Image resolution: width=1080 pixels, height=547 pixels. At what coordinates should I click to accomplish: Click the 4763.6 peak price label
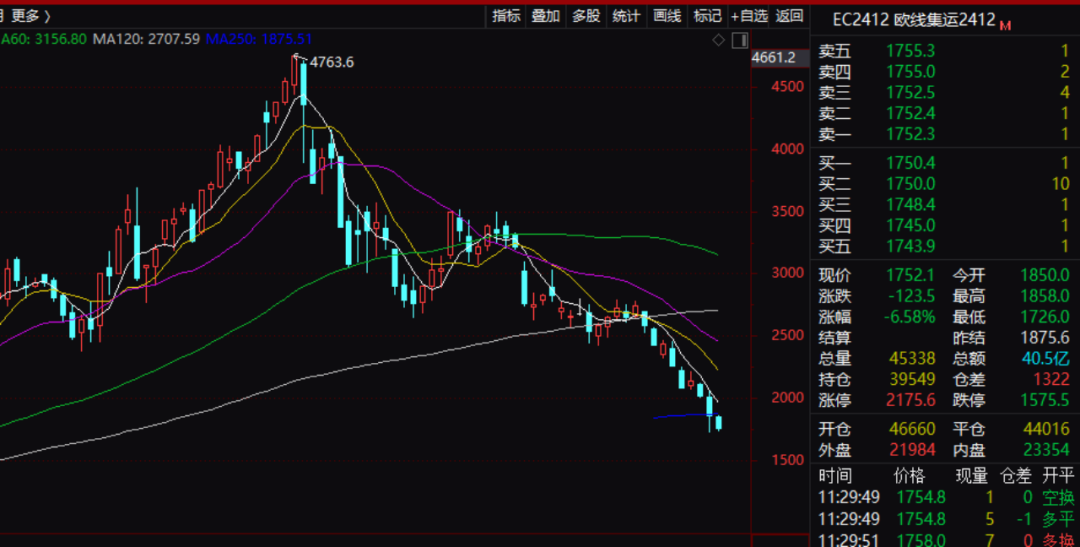(x=332, y=62)
